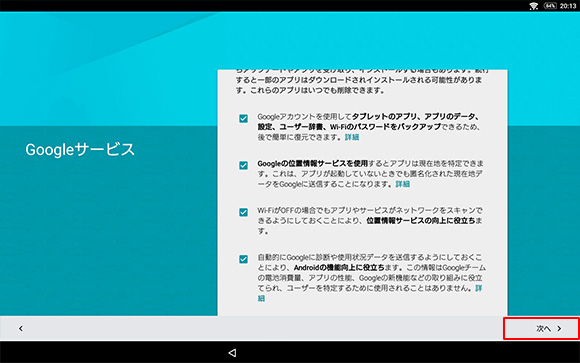Open 詳細 link in location service paragraph
The height and width of the screenshot is (363, 580).
402,184
